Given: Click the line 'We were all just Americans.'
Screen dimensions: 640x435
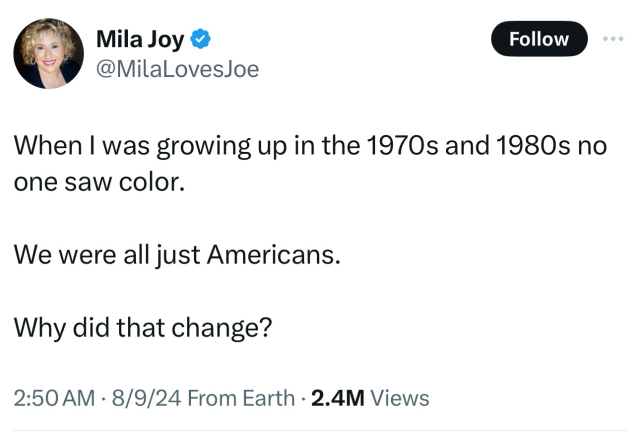Looking at the screenshot, I should pyautogui.click(x=177, y=255).
